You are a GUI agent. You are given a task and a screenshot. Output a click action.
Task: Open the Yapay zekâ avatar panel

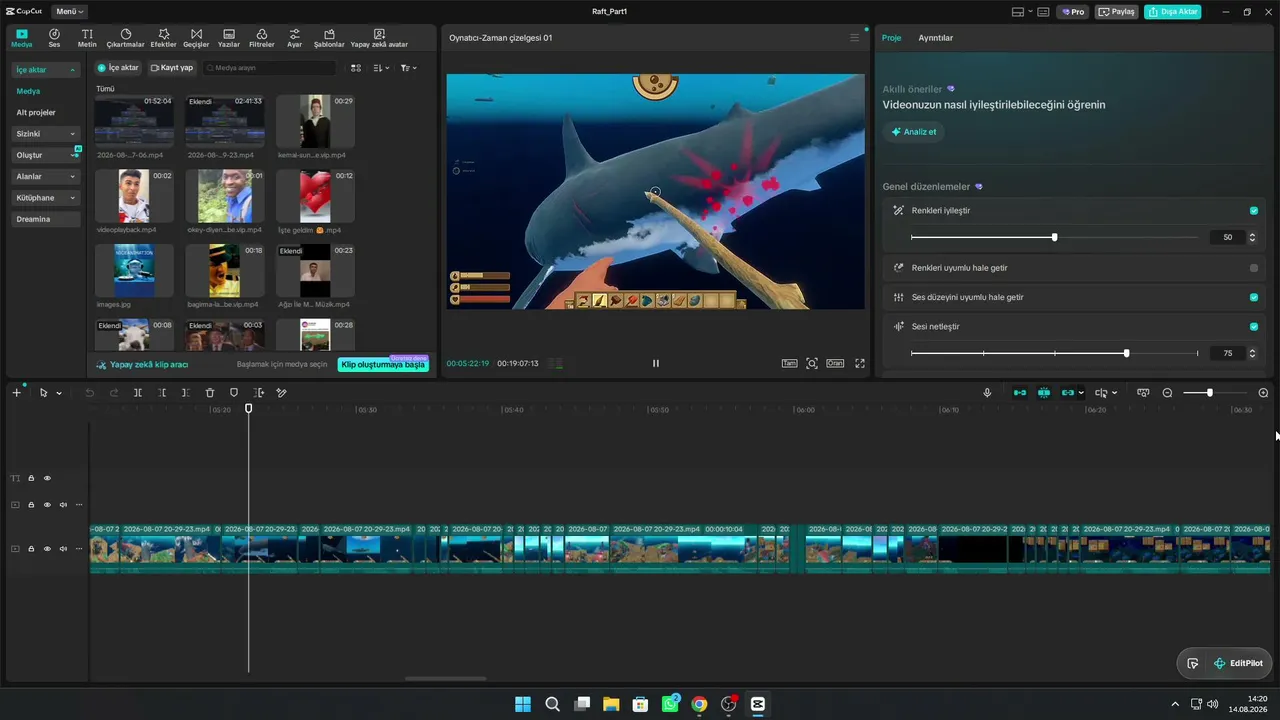click(x=379, y=38)
